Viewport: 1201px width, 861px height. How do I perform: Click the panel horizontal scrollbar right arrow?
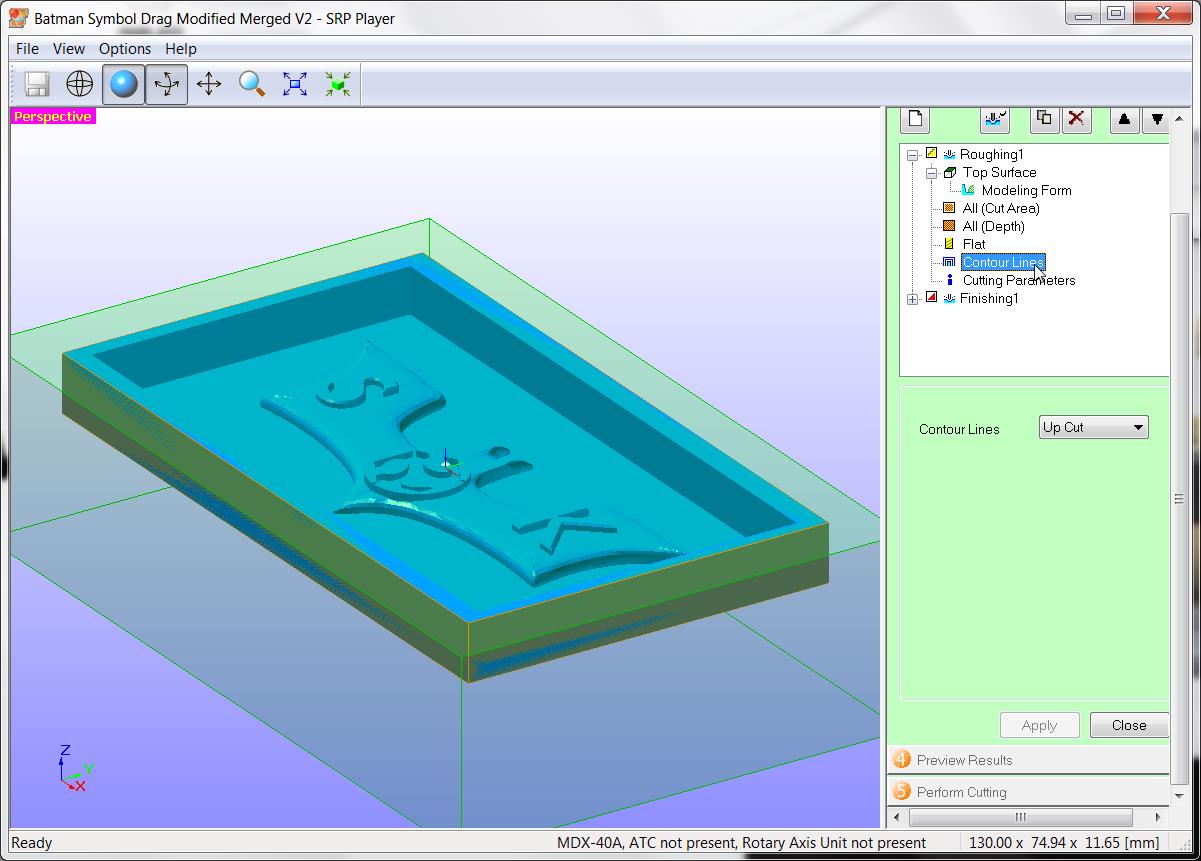click(x=1159, y=817)
